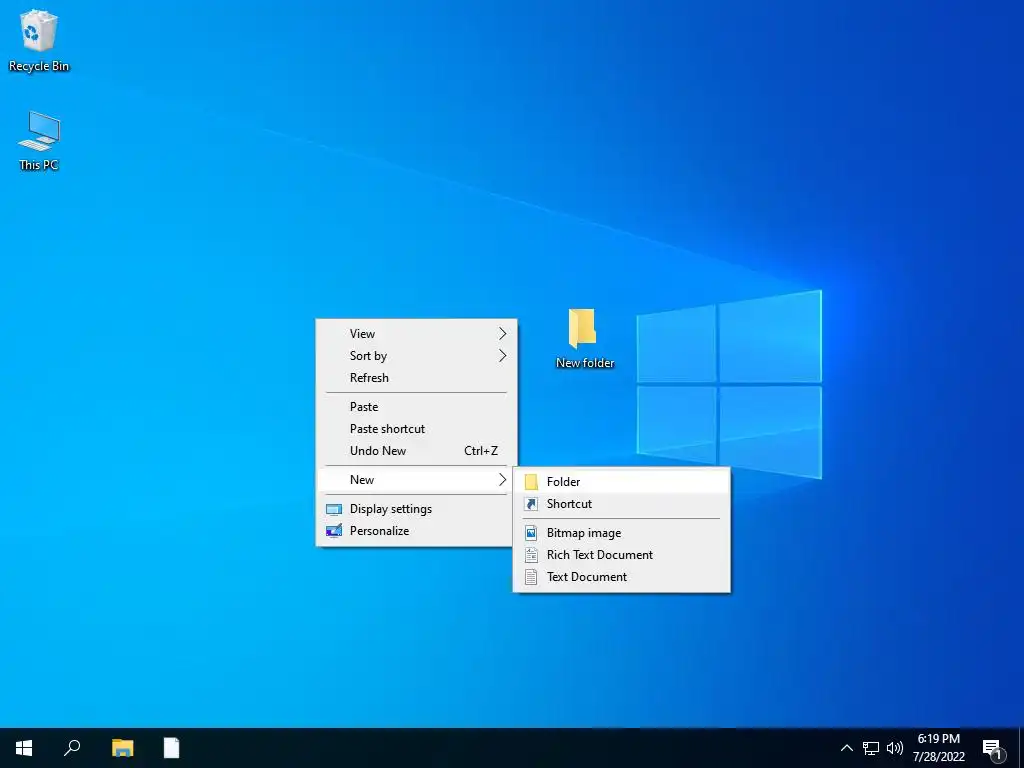Create a new Shortcut from the submenu
1024x768 pixels.
621,504
